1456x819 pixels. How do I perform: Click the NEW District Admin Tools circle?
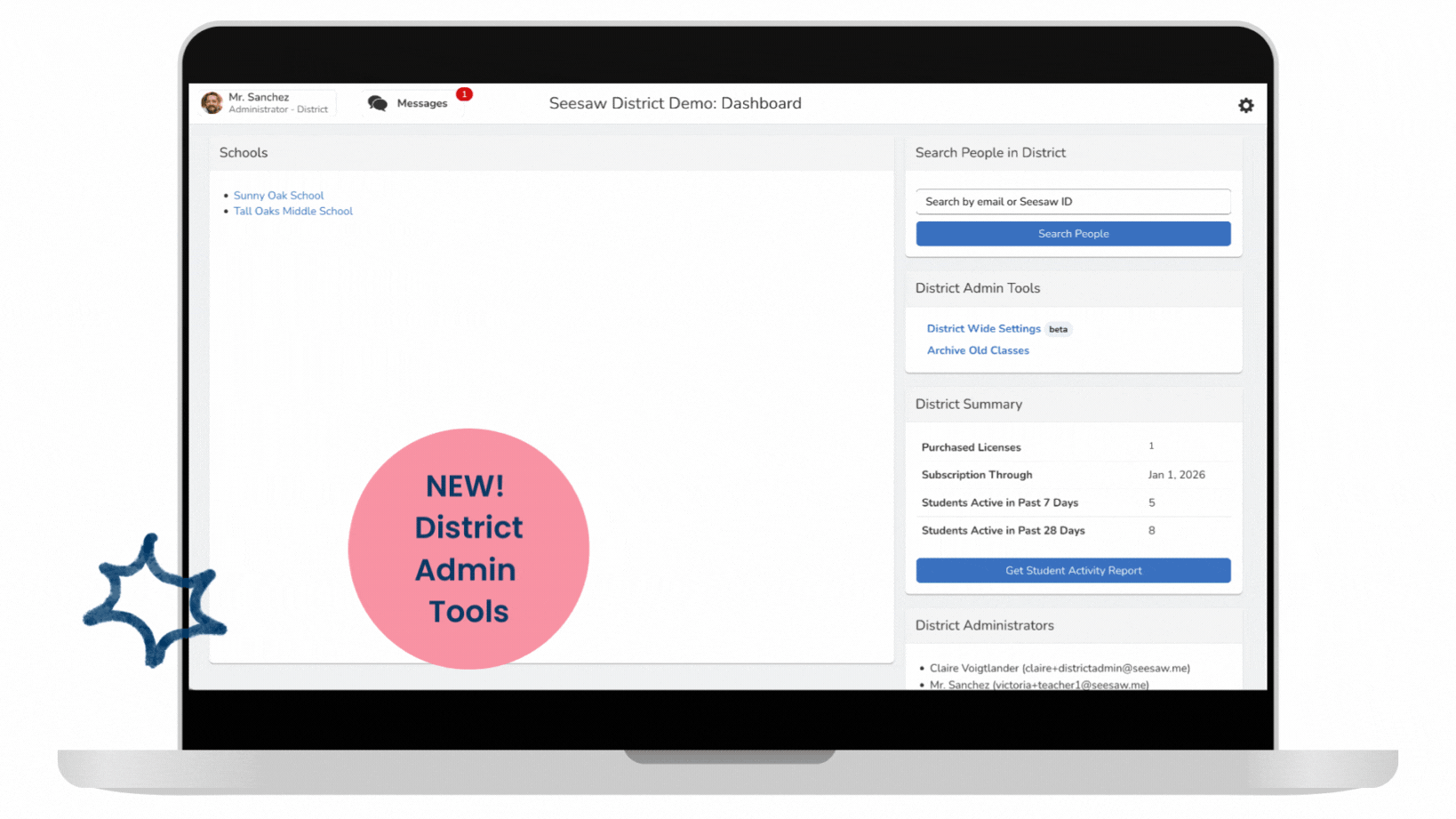click(468, 547)
